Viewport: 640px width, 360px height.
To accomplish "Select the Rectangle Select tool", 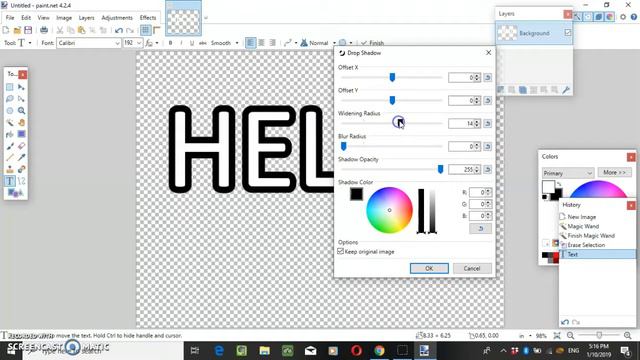I will [x=10, y=87].
